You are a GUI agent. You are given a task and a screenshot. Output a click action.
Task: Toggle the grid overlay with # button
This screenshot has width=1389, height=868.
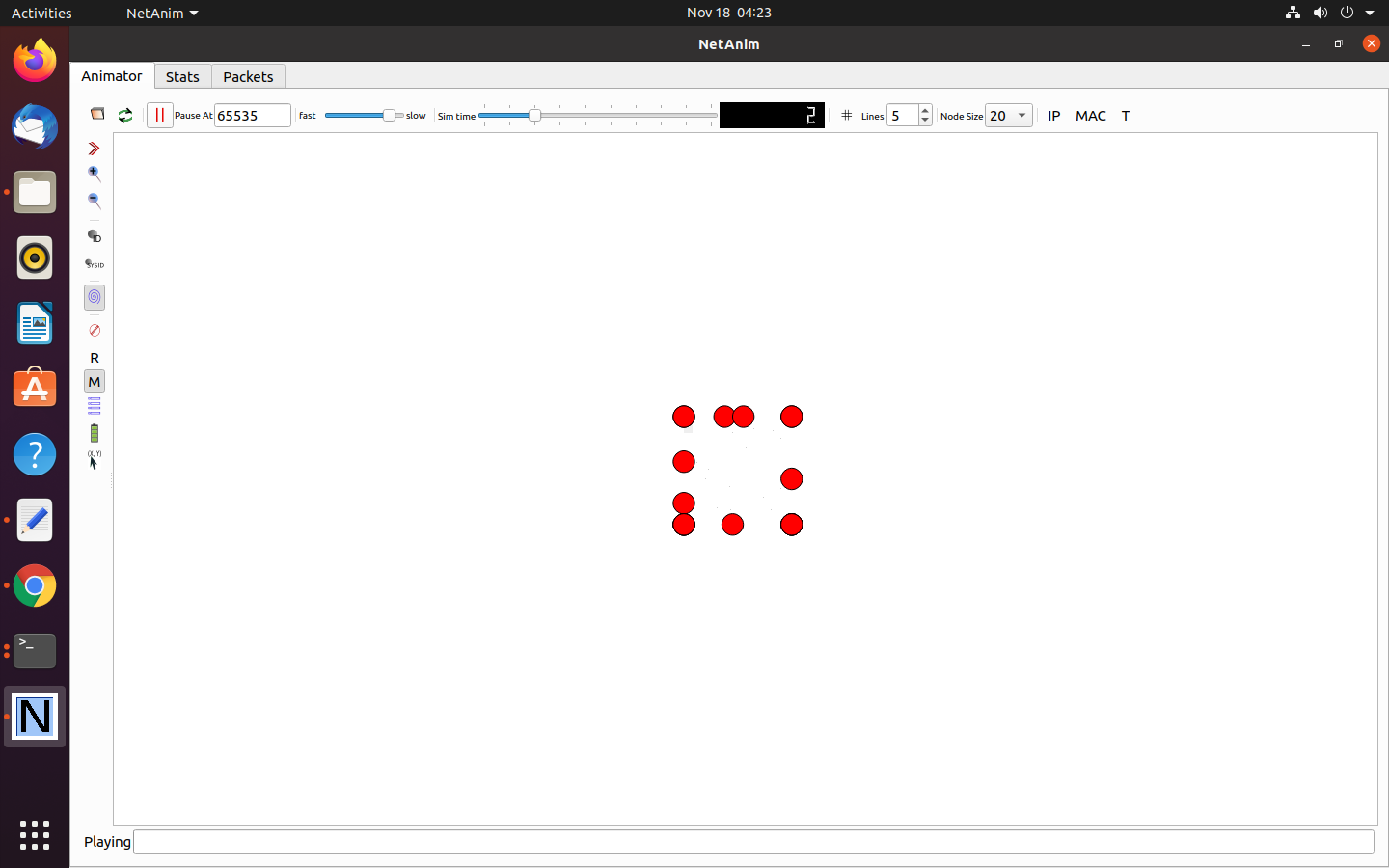click(846, 115)
